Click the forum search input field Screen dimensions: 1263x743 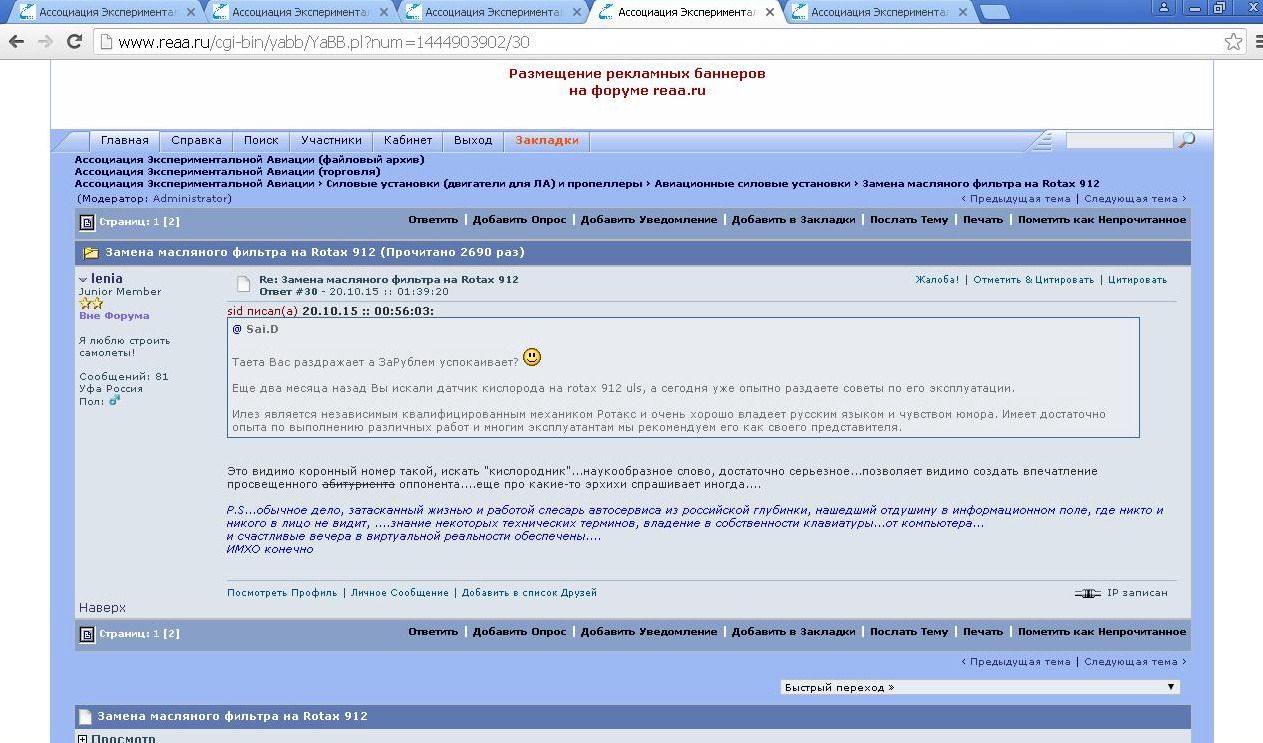(x=1119, y=141)
